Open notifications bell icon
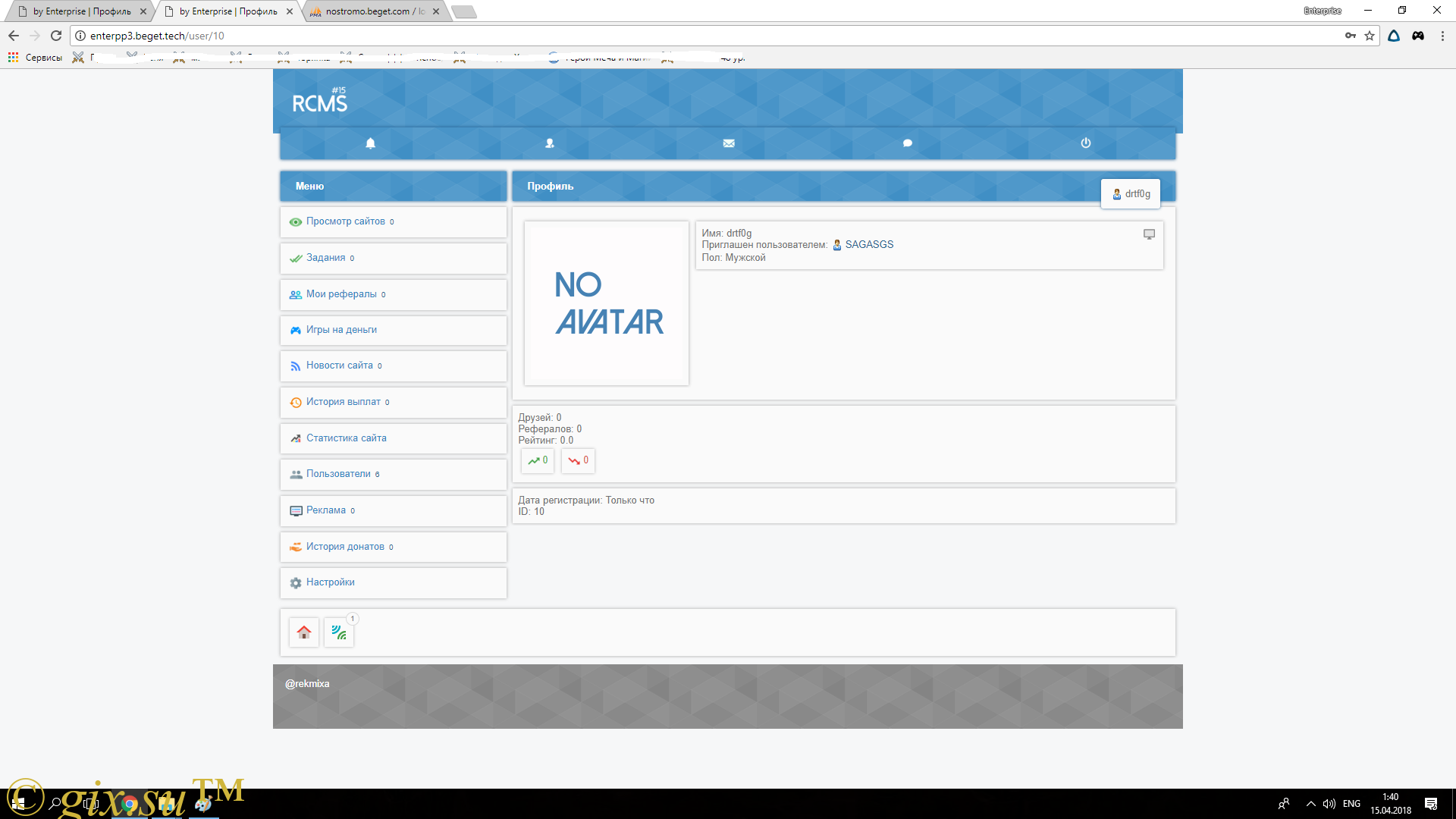Viewport: 1456px width, 819px height. pos(370,143)
